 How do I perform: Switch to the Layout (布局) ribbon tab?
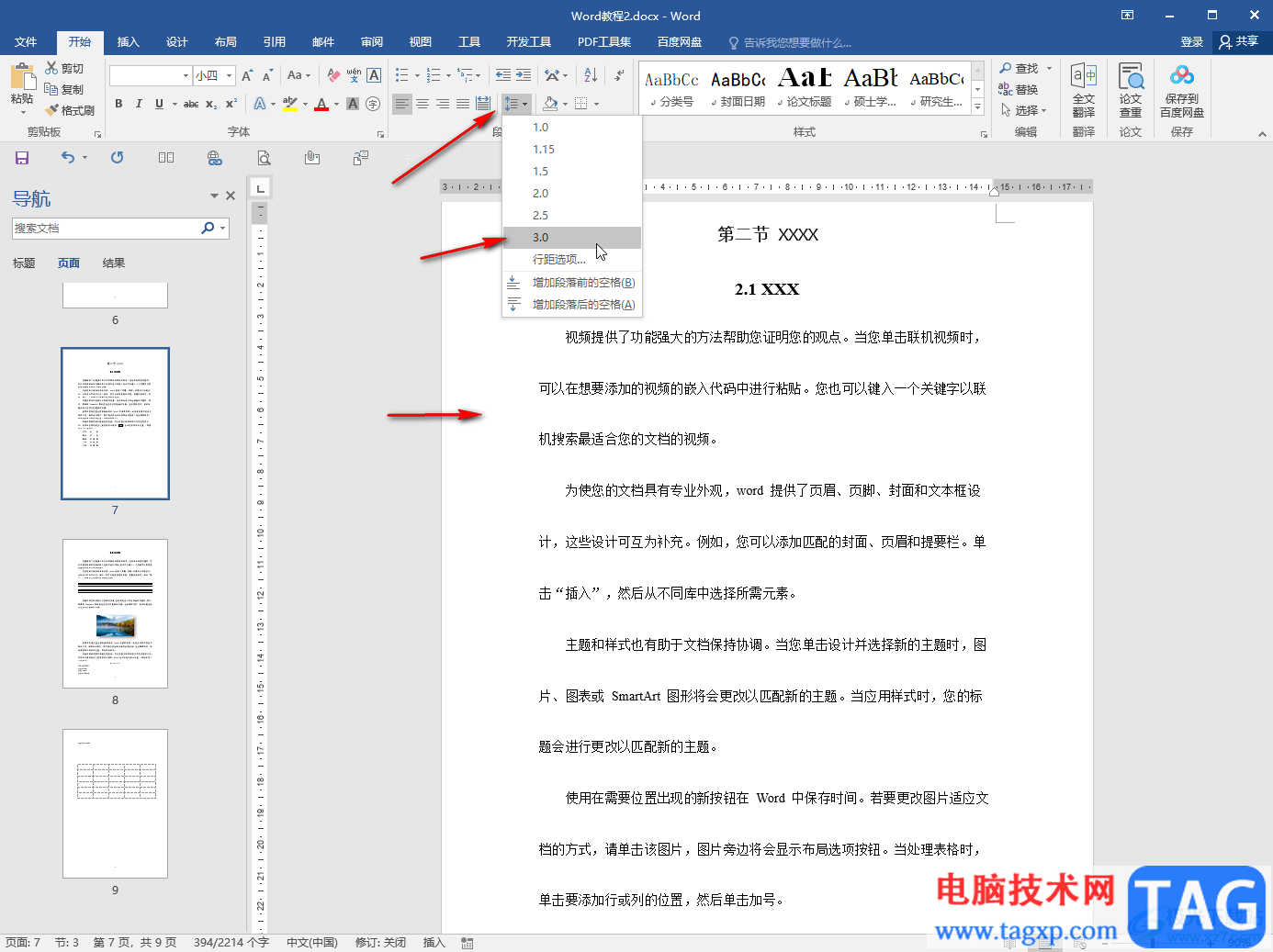tap(225, 42)
